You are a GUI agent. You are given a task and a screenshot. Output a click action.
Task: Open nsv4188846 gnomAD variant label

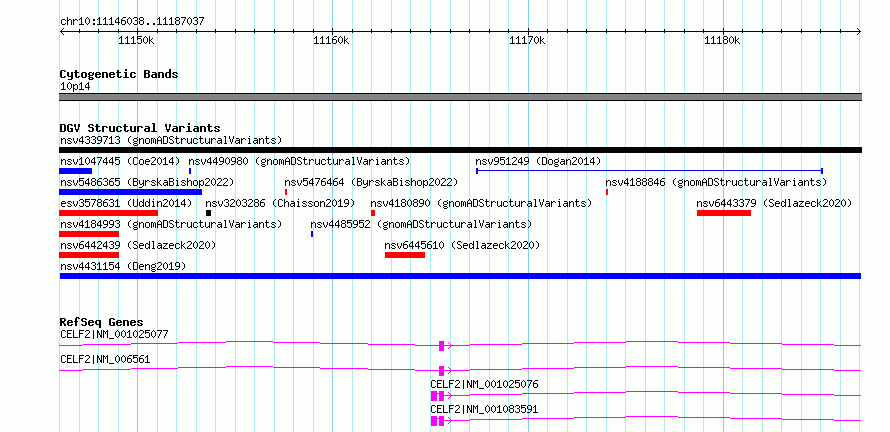(716, 183)
